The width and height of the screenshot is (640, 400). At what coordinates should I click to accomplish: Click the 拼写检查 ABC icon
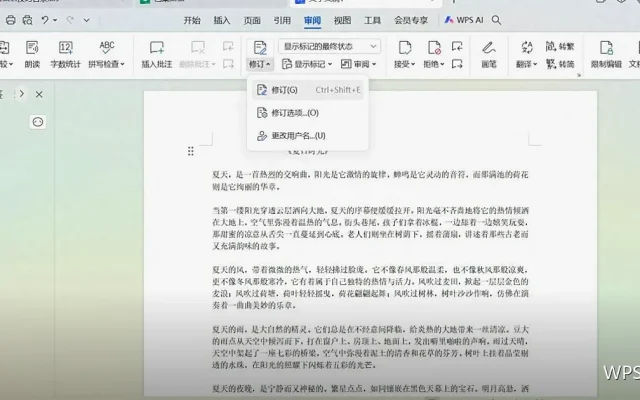pyautogui.click(x=107, y=47)
